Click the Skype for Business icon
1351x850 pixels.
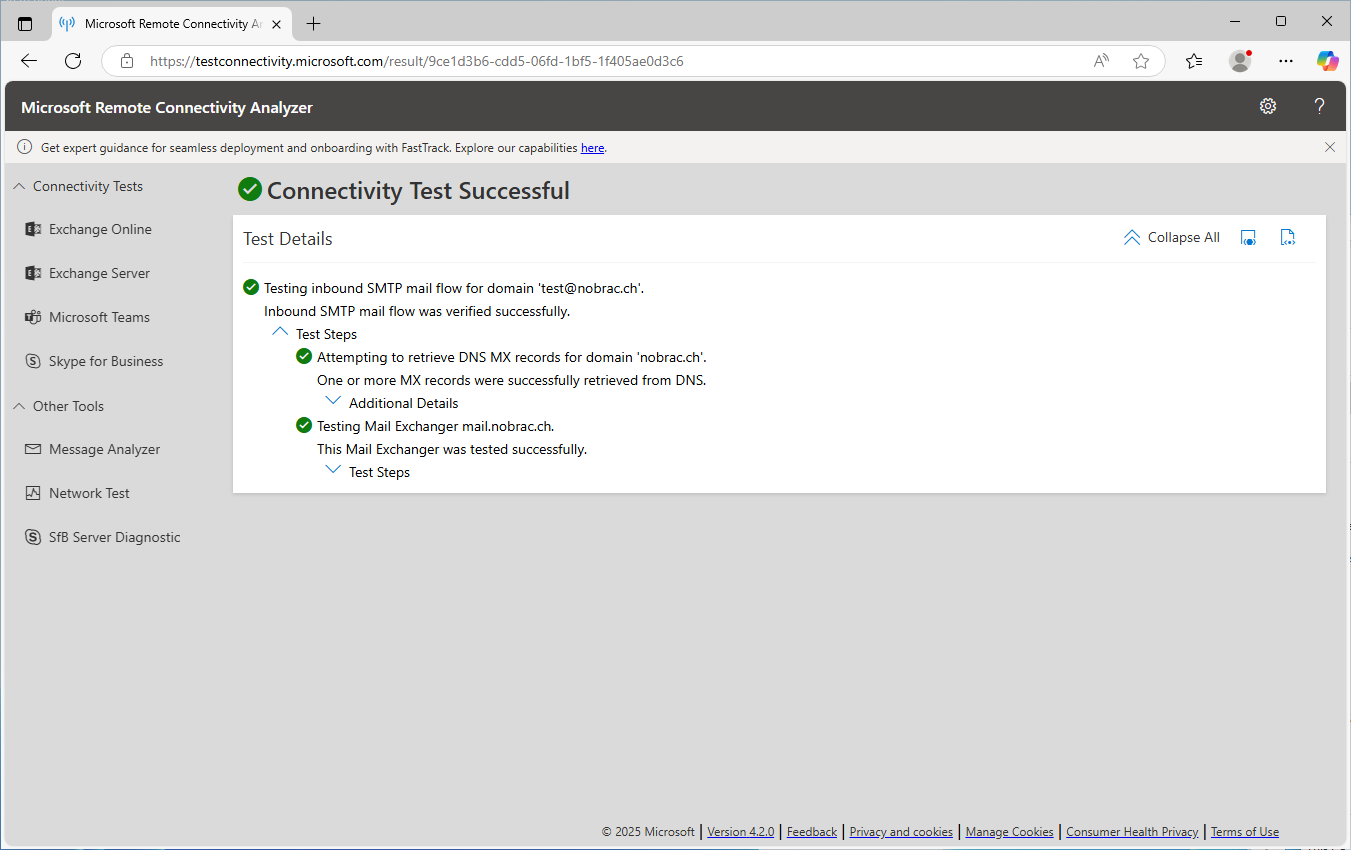pos(33,361)
